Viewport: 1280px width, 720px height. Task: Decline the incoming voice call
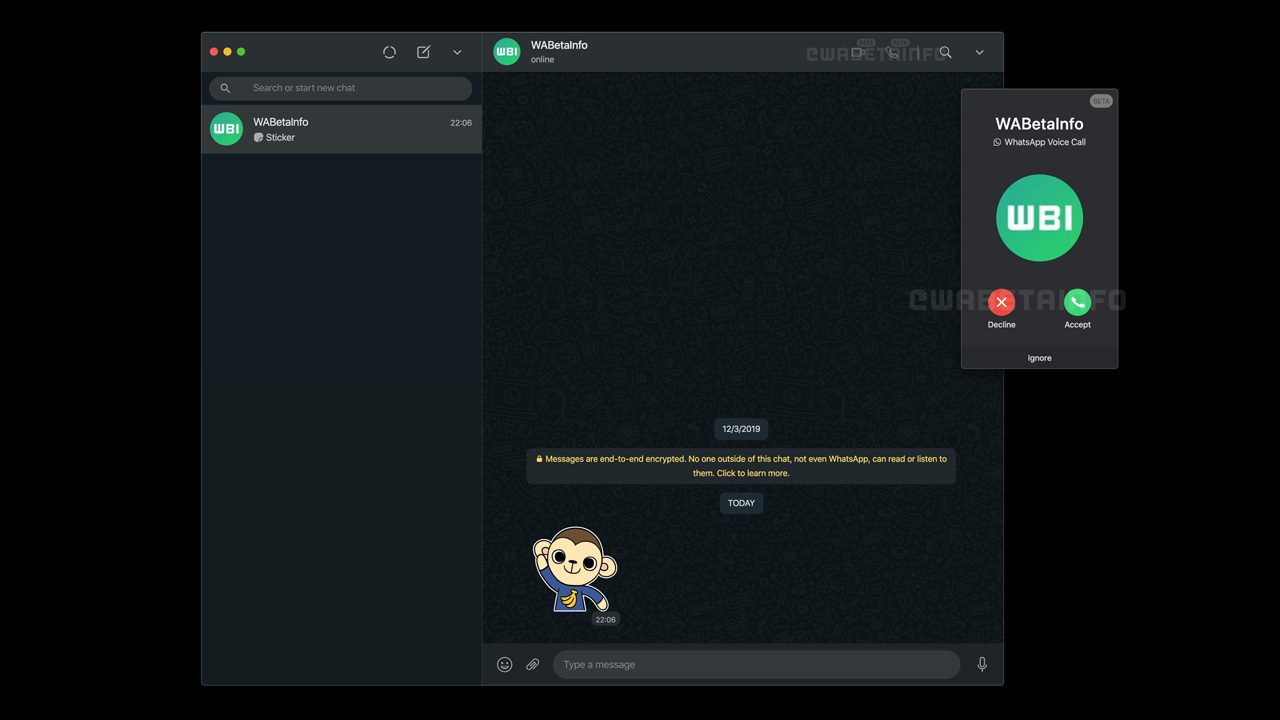tap(1001, 302)
